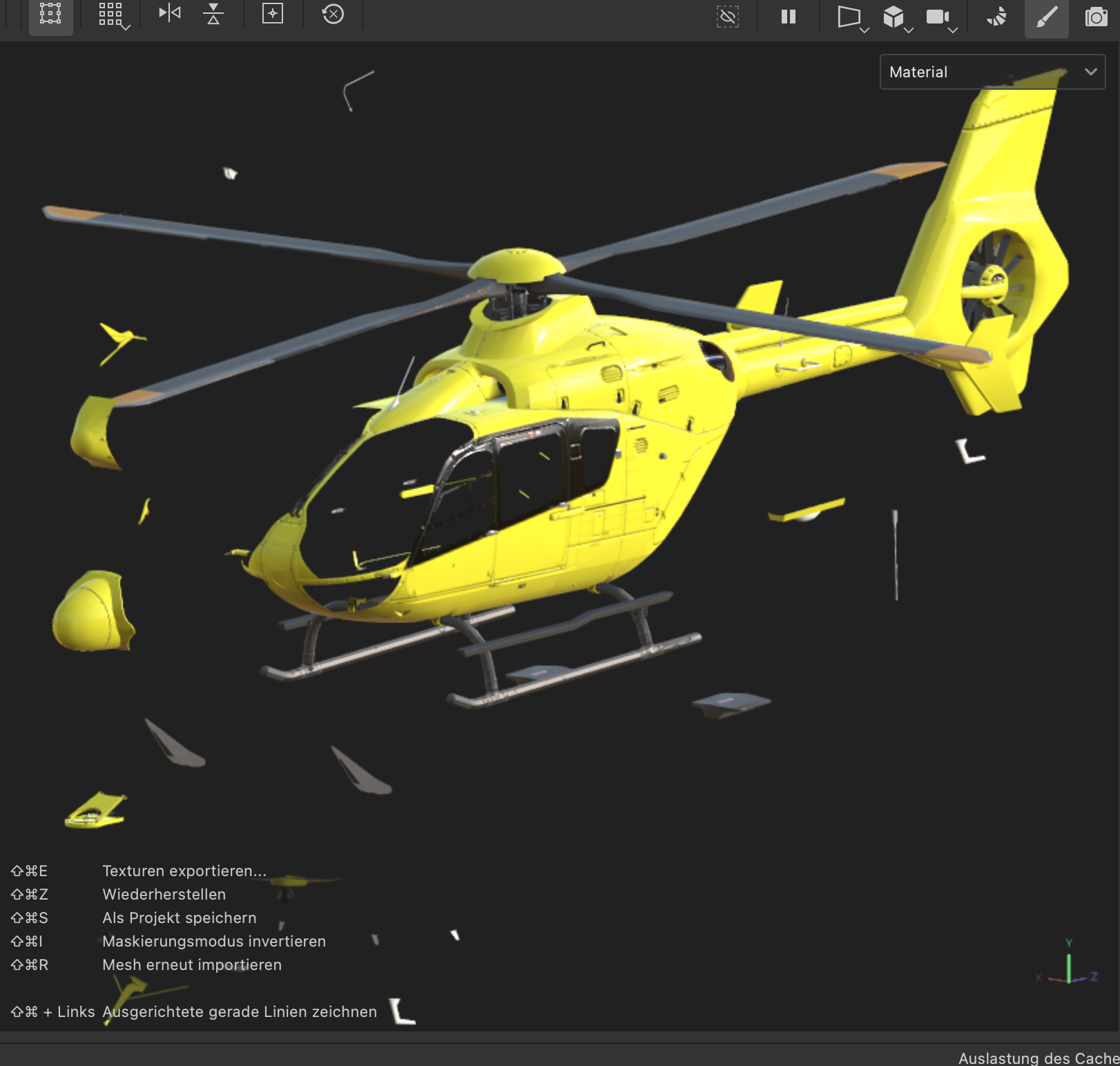The image size is (1120, 1066).
Task: Open the rendering mode croissant icon
Action: (996, 17)
